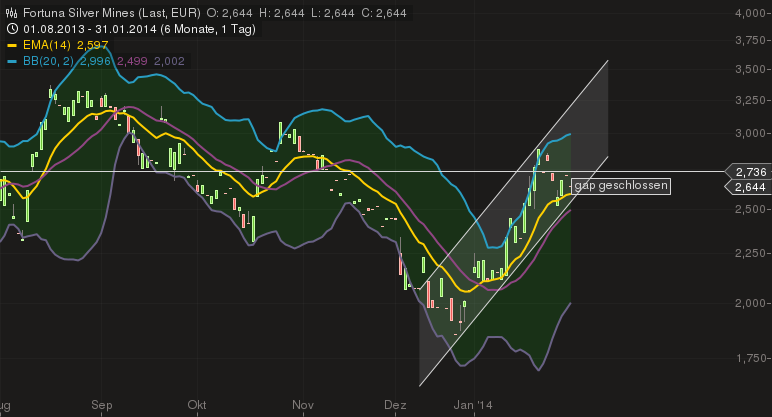Click the 1,750 level on price axis
Screen dimensions: 772x417
pos(750,358)
